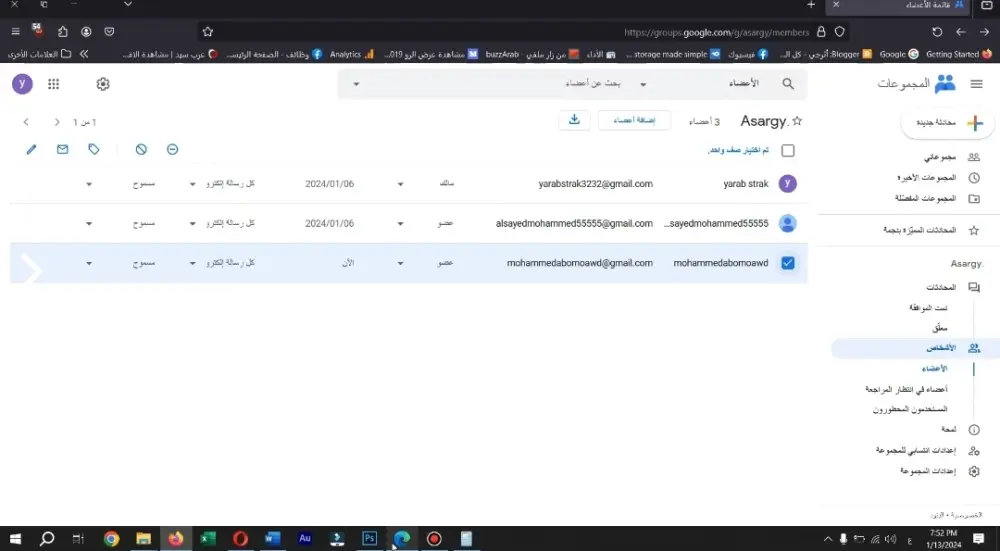1000x551 pixels.
Task: Open email subscription dropdown for alsayedmohammed55555
Action: pos(193,224)
